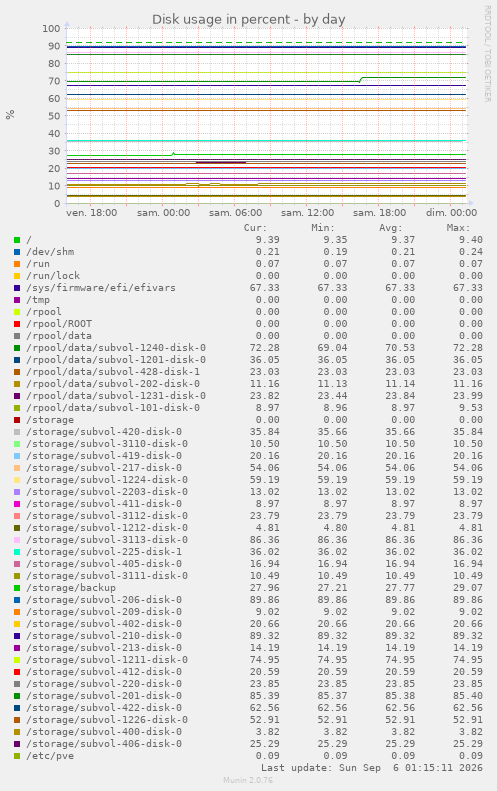Screen dimensions: 497x791
Task: Click the green swatch next to / legend
Action: 17,240
